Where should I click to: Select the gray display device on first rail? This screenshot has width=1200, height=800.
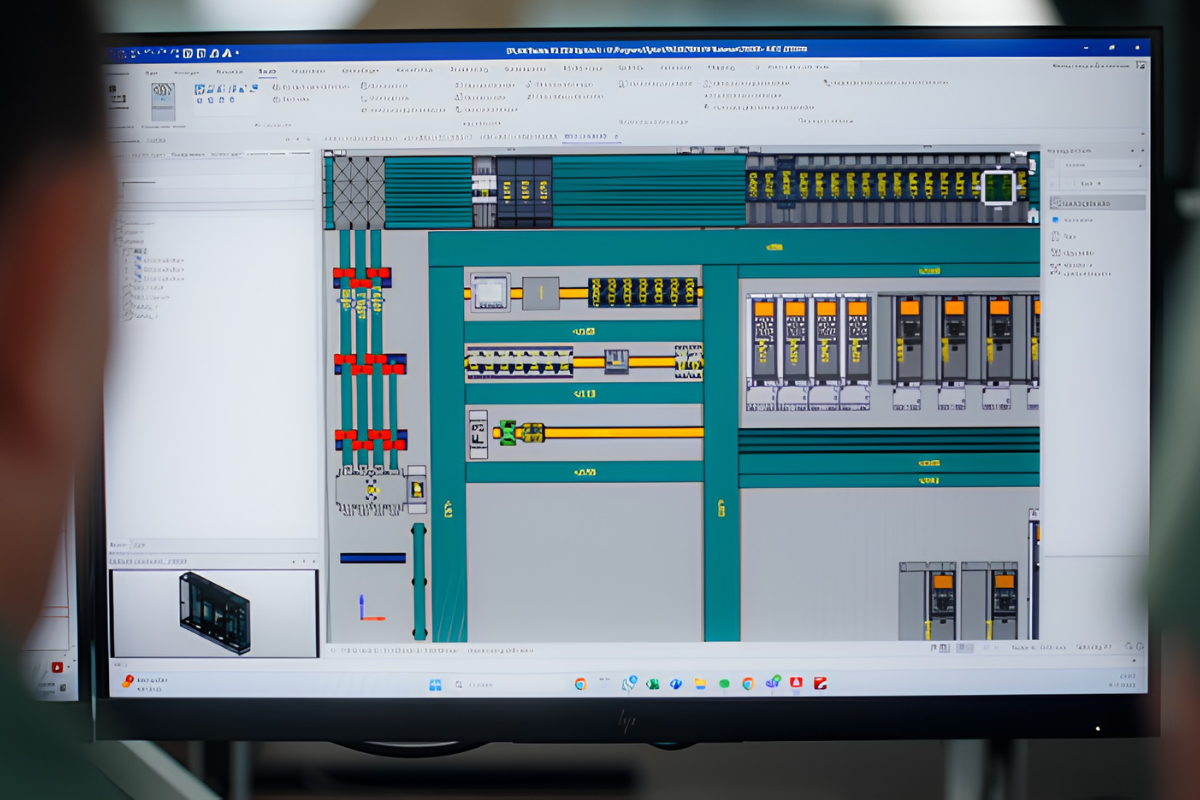(490, 292)
